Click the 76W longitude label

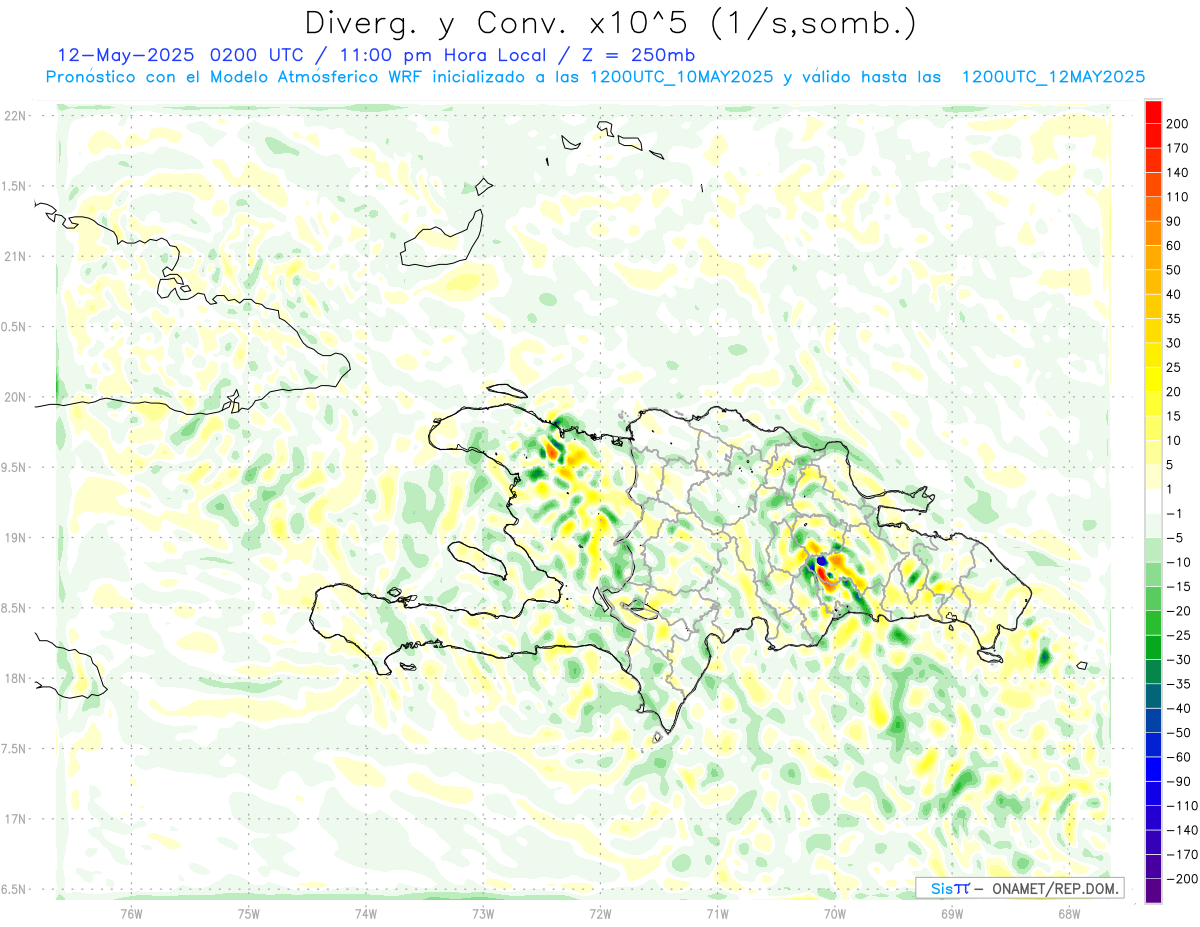pos(132,913)
